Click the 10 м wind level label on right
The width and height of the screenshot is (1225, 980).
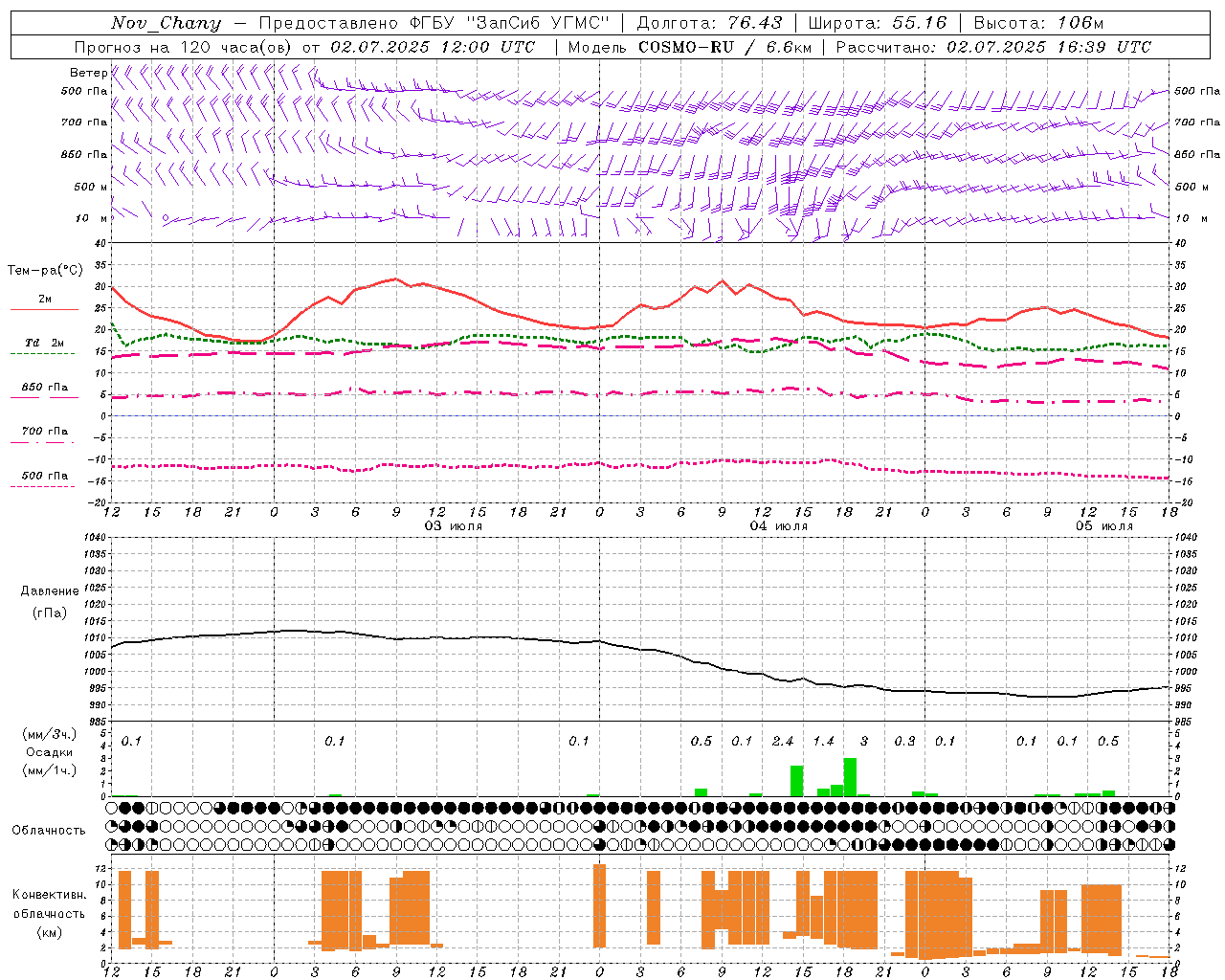pos(1192,218)
